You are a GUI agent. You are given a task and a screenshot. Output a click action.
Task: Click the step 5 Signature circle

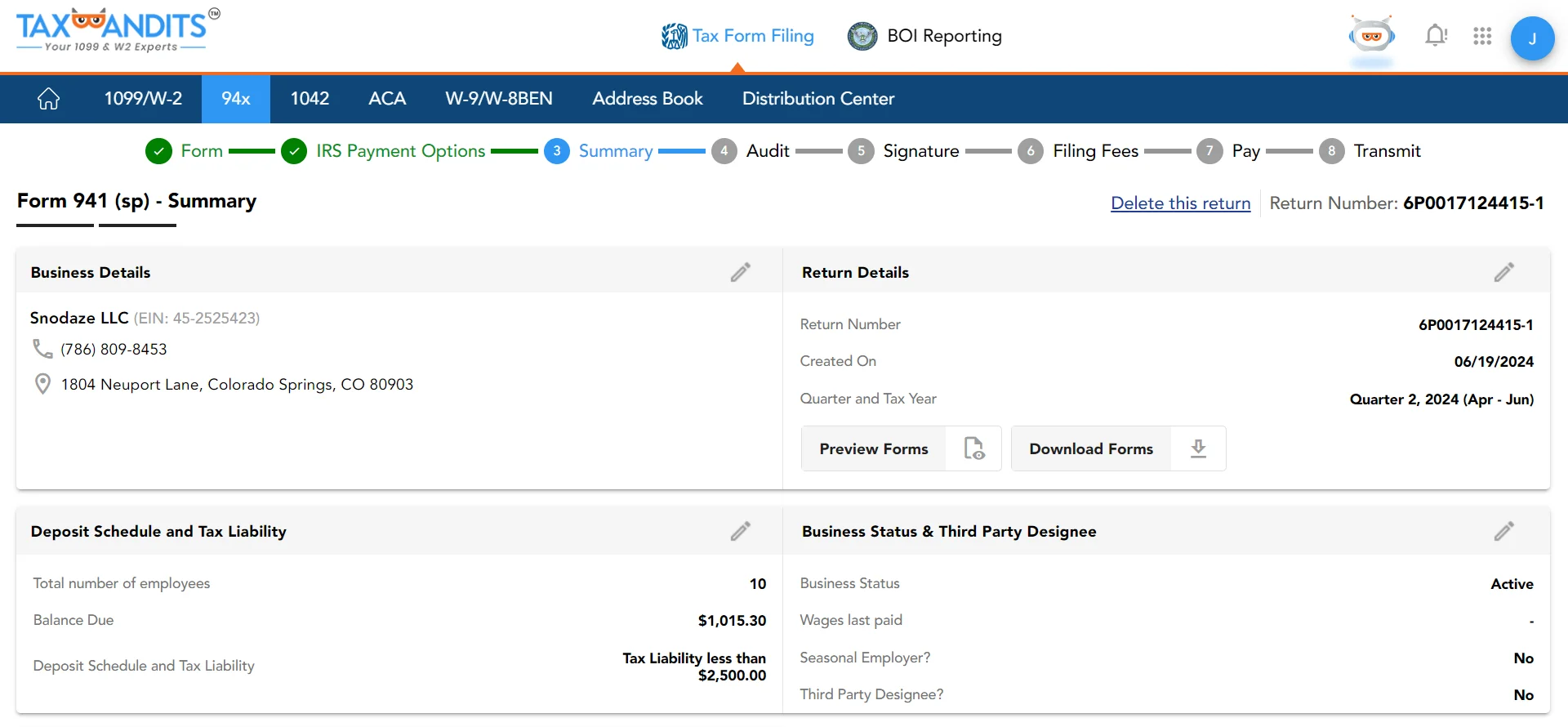[861, 151]
